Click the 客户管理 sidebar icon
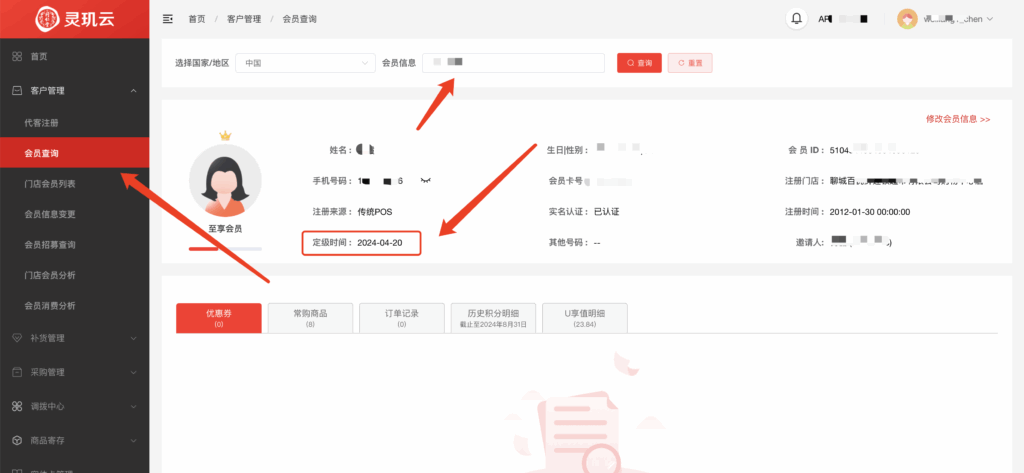Image resolution: width=1024 pixels, height=473 pixels. tap(18, 91)
